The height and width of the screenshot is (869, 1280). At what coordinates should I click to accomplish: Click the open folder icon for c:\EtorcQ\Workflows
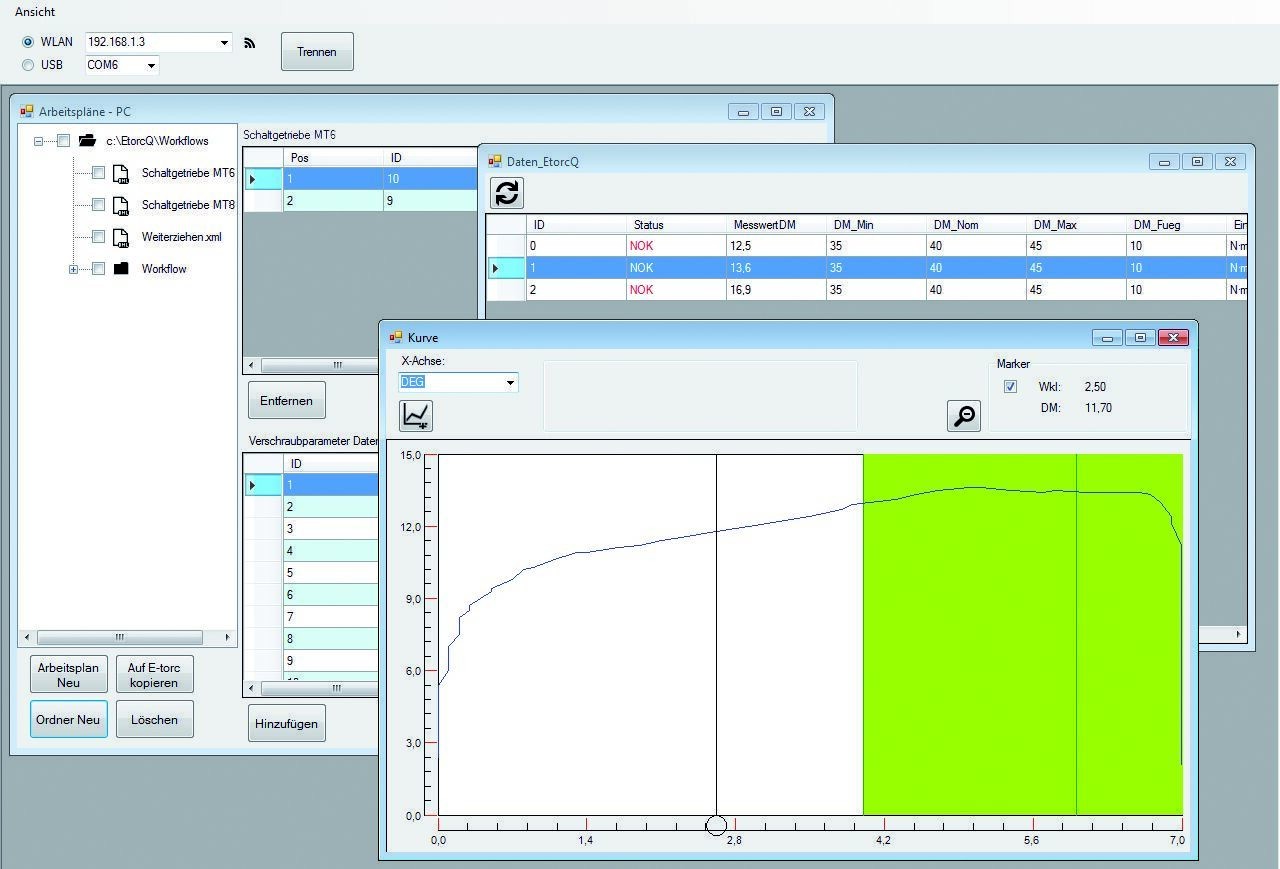87,141
